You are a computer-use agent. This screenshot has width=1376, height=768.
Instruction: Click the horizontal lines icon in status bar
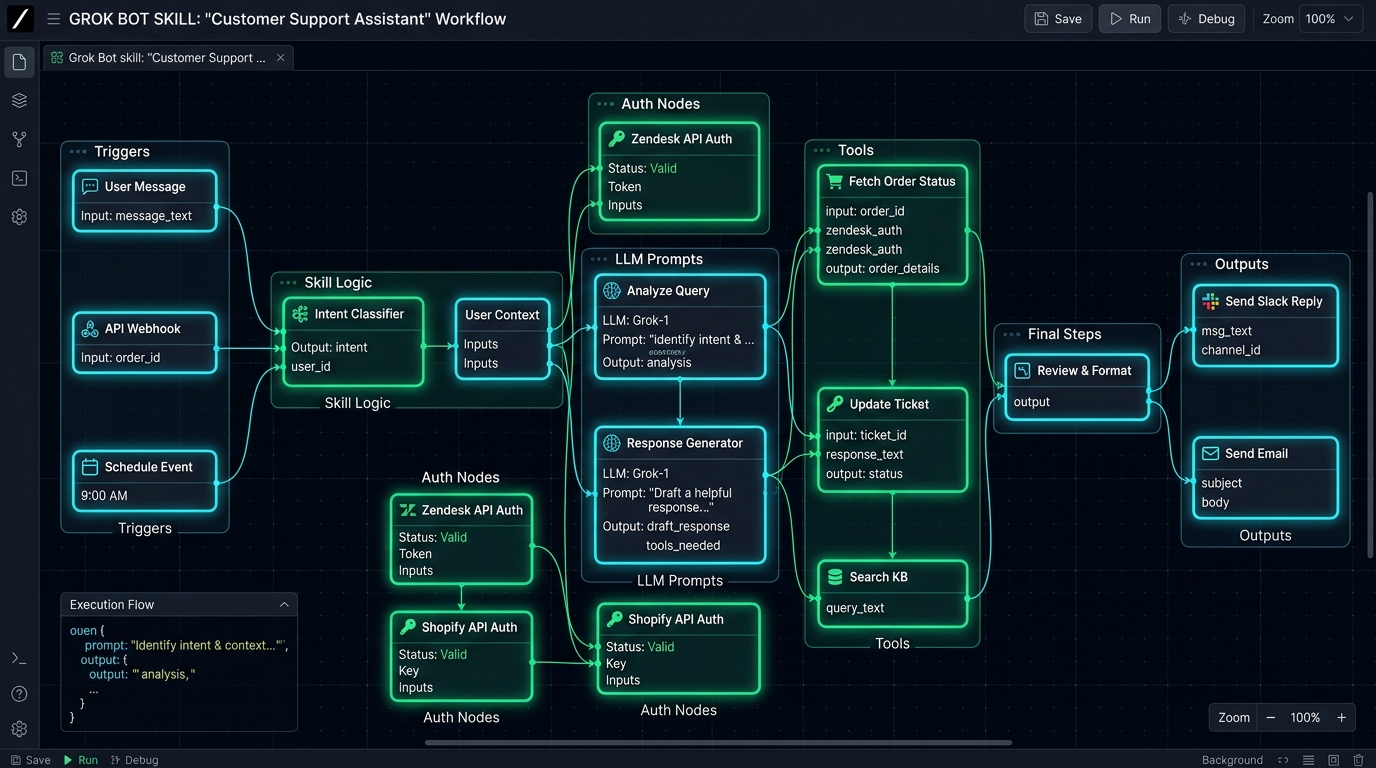pos(1308,760)
